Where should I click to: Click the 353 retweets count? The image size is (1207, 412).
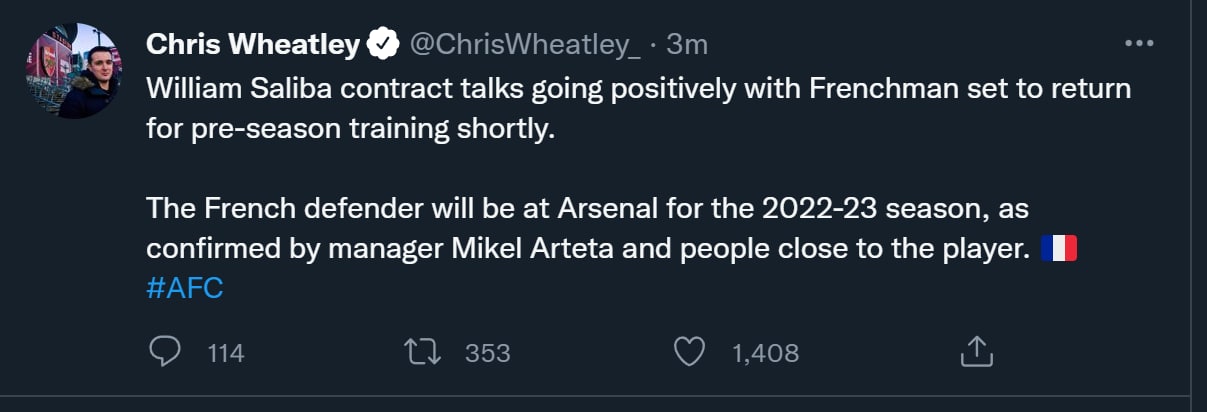(488, 353)
